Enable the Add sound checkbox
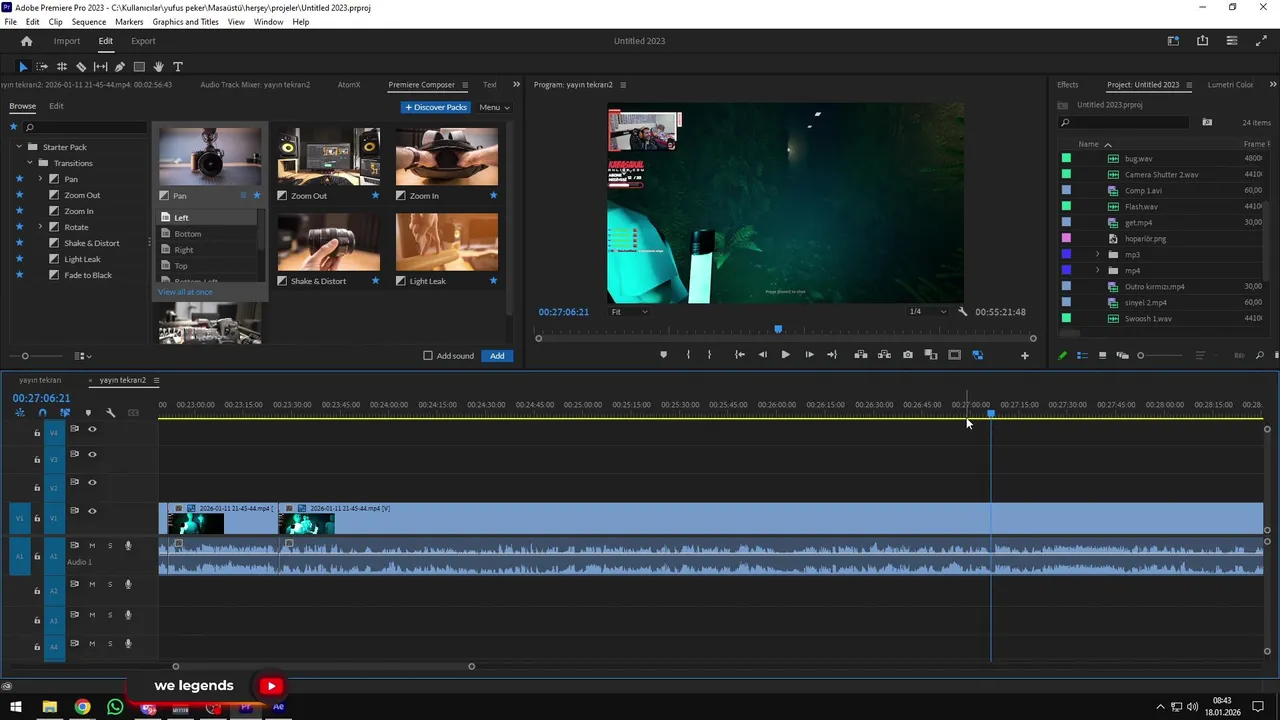This screenshot has height=720, width=1280. click(428, 356)
